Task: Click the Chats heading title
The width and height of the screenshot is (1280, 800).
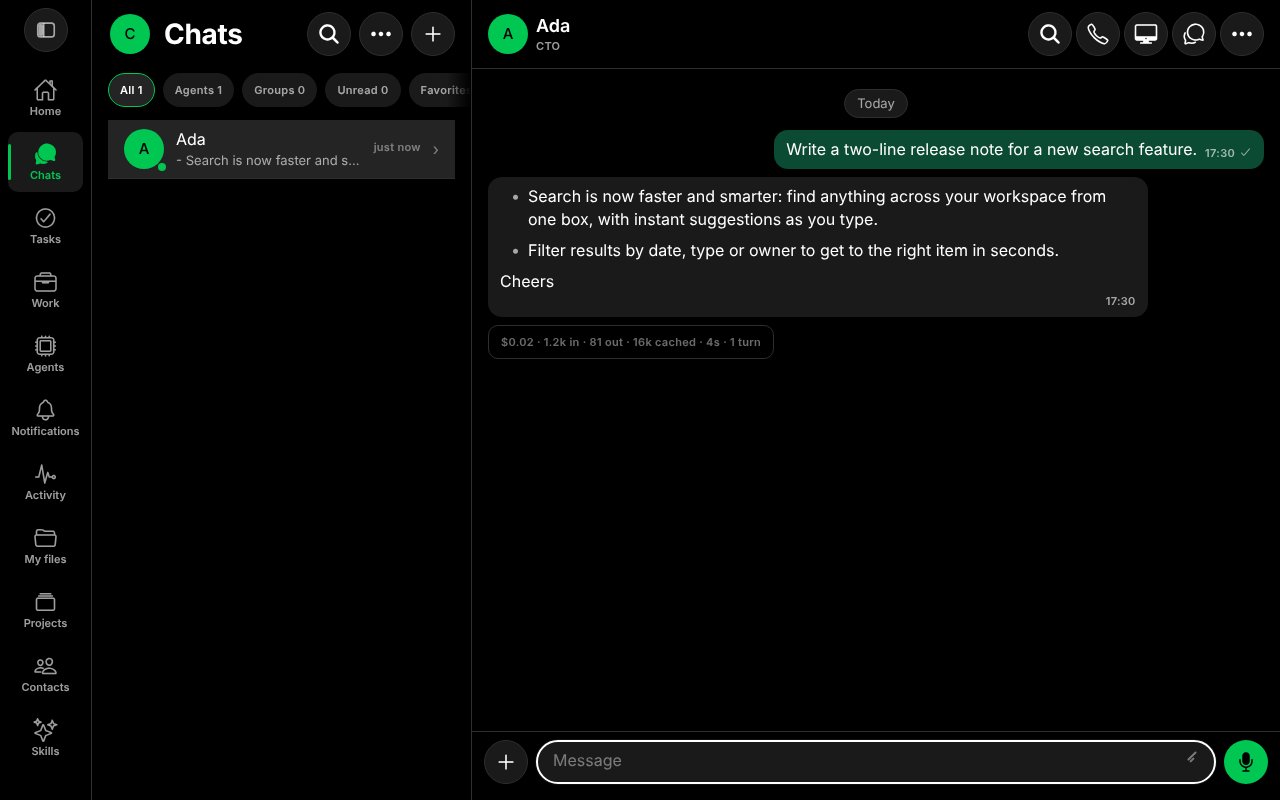Action: [x=203, y=34]
